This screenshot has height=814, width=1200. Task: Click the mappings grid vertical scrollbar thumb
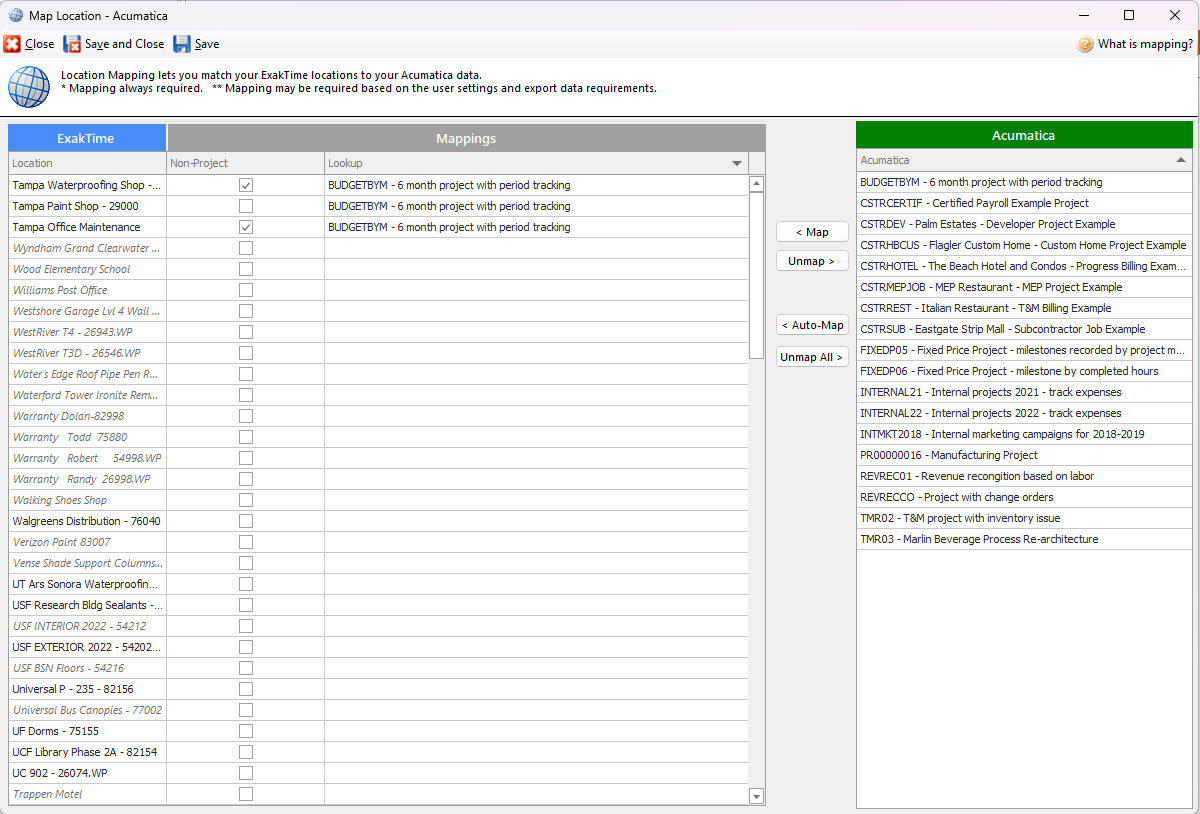point(757,275)
